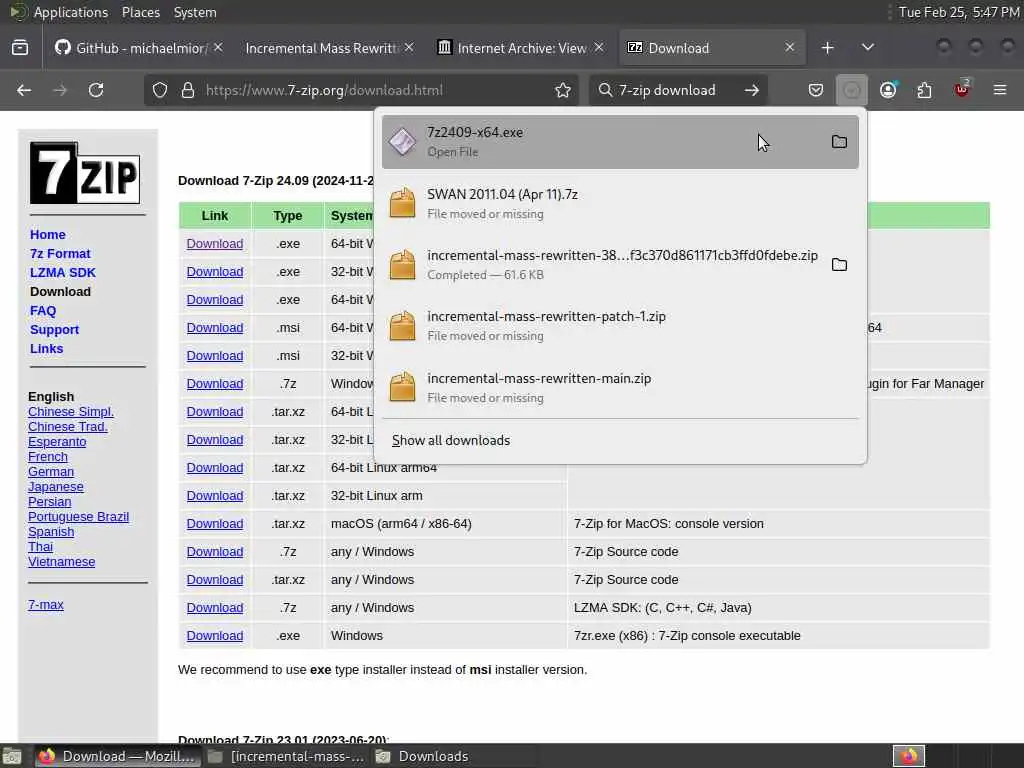This screenshot has height=768, width=1024.
Task: Expand the list all tabs chevron
Action: pyautogui.click(x=867, y=48)
